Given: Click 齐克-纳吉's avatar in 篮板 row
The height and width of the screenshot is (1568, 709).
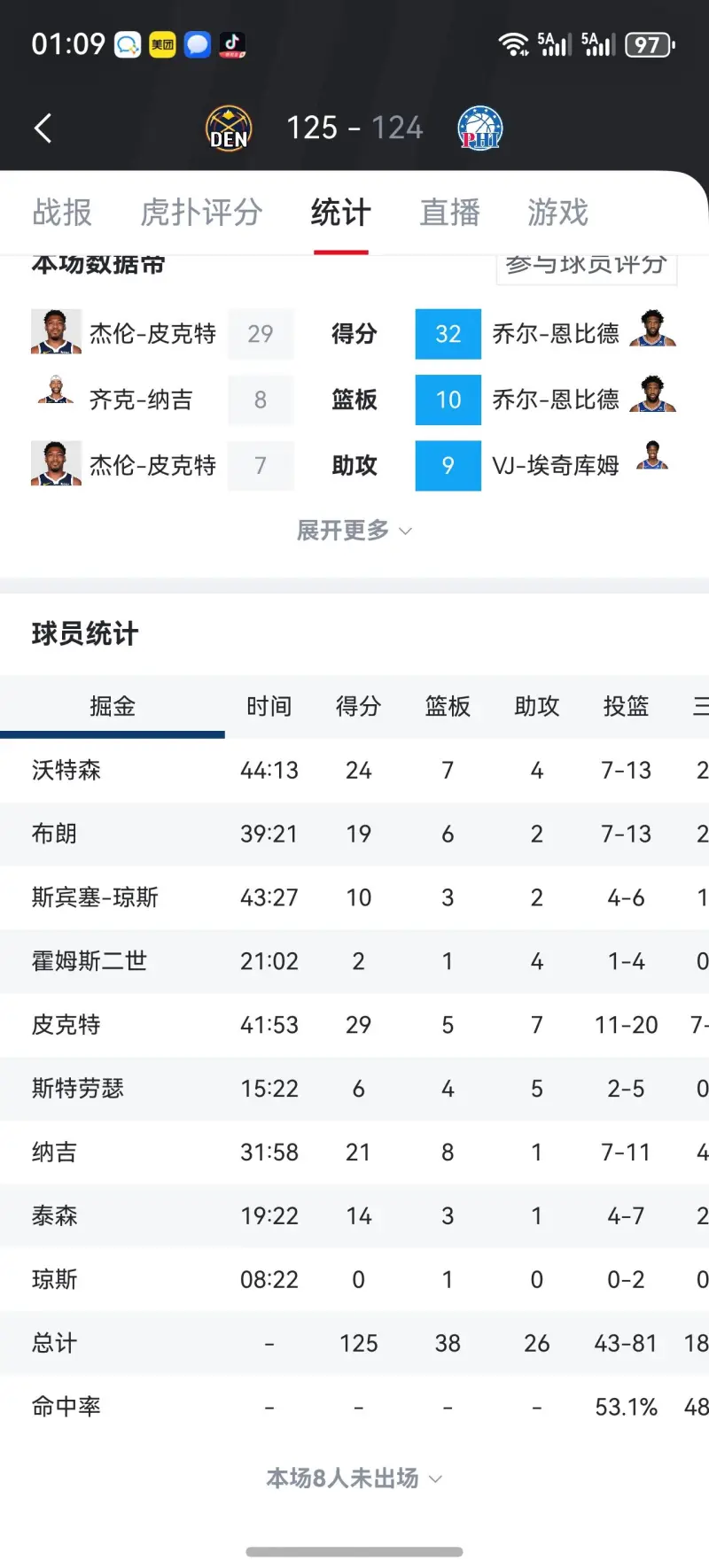Looking at the screenshot, I should pyautogui.click(x=55, y=400).
